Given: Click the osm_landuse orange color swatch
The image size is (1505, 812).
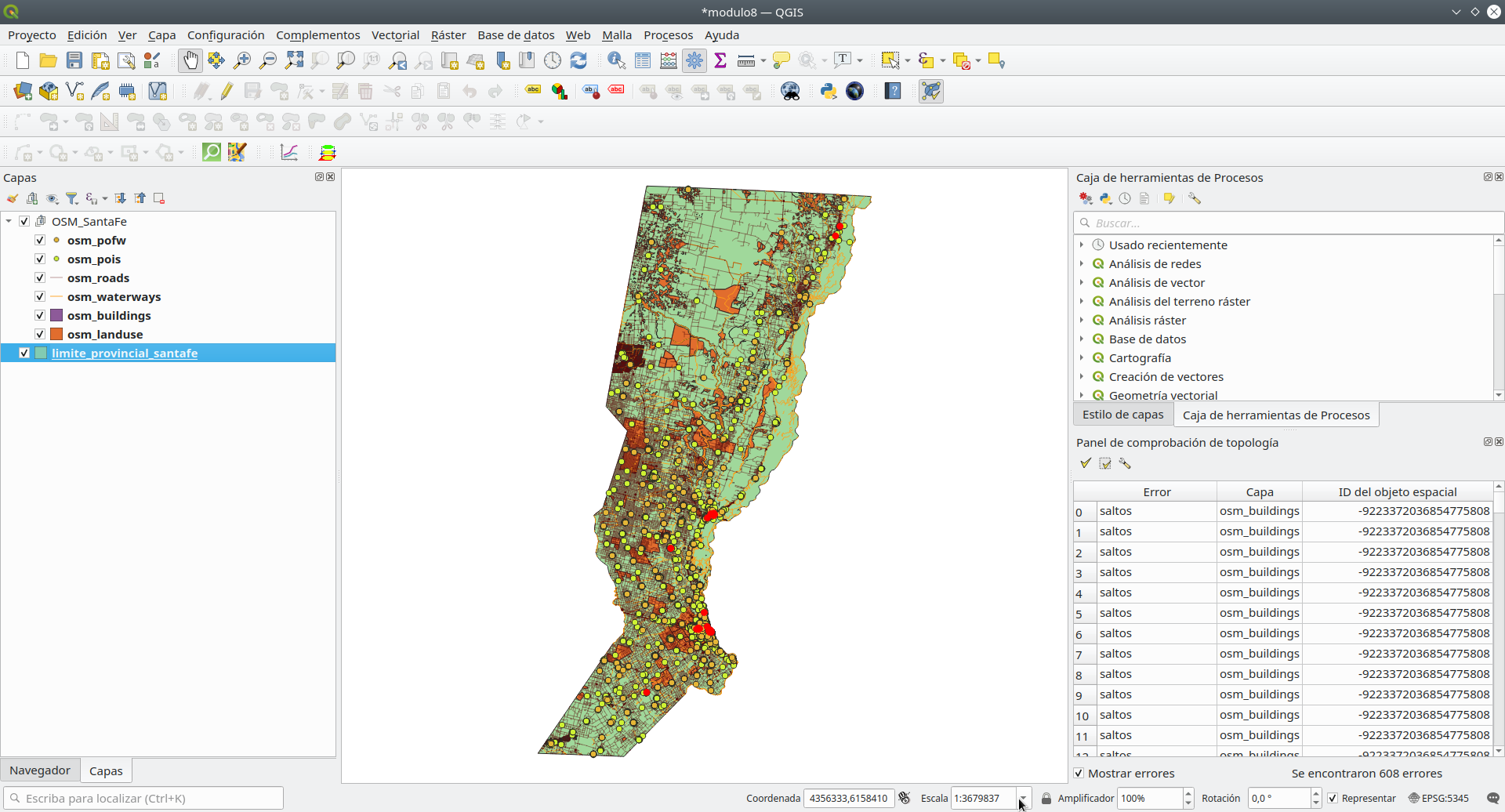Looking at the screenshot, I should pyautogui.click(x=56, y=334).
